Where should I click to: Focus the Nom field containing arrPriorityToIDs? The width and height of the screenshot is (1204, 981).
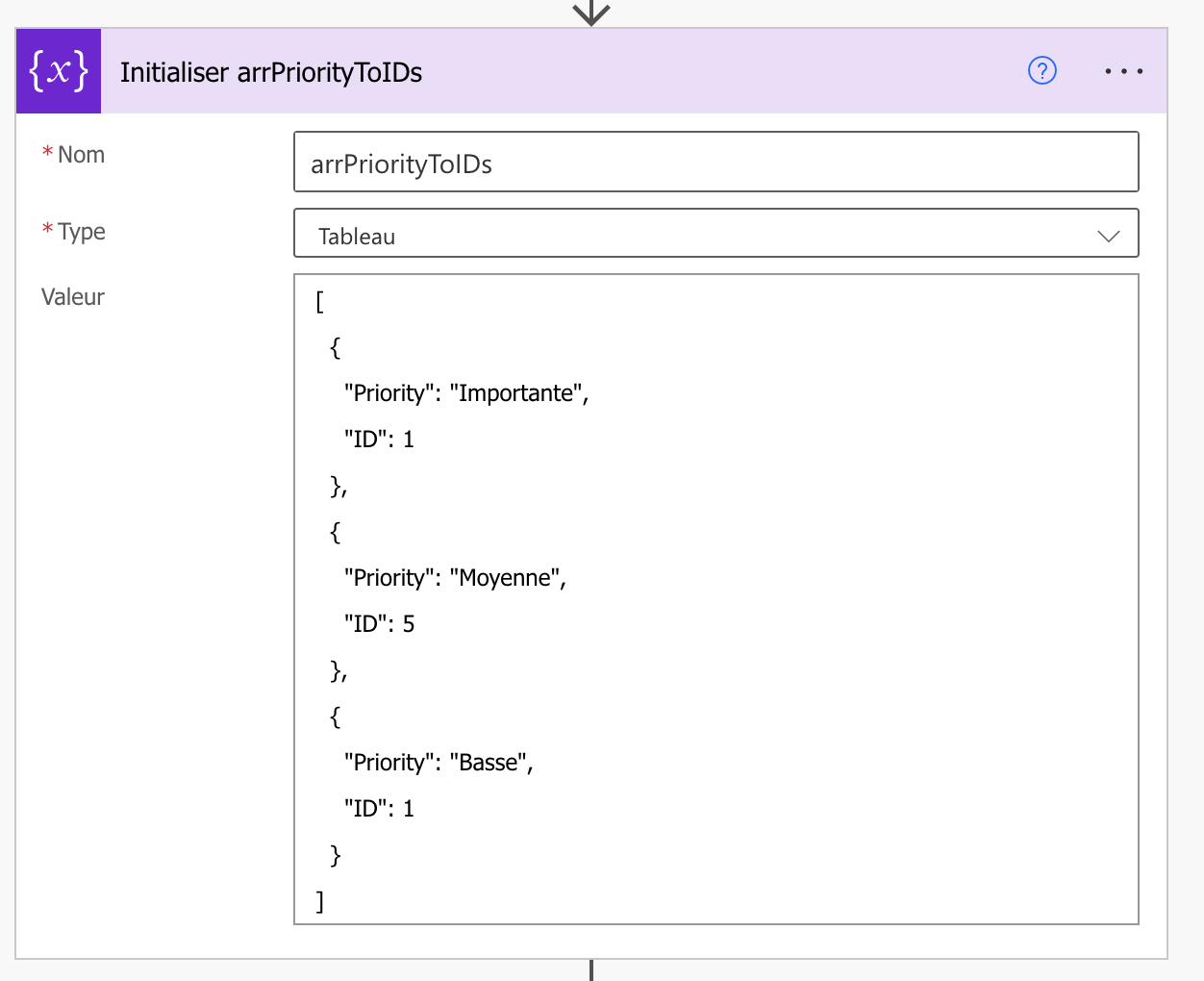[715, 163]
